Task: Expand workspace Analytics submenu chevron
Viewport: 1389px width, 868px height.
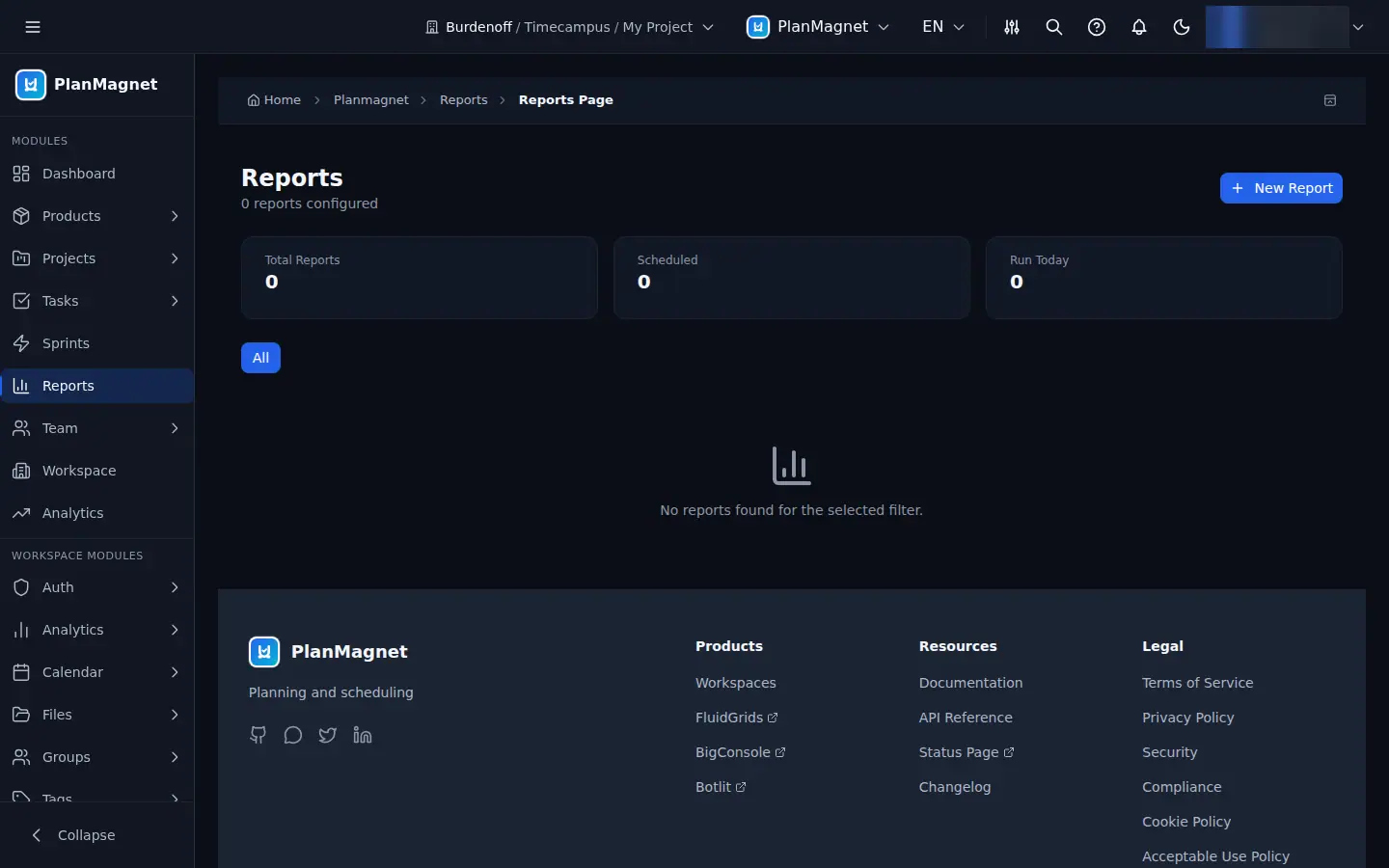Action: pyautogui.click(x=175, y=630)
